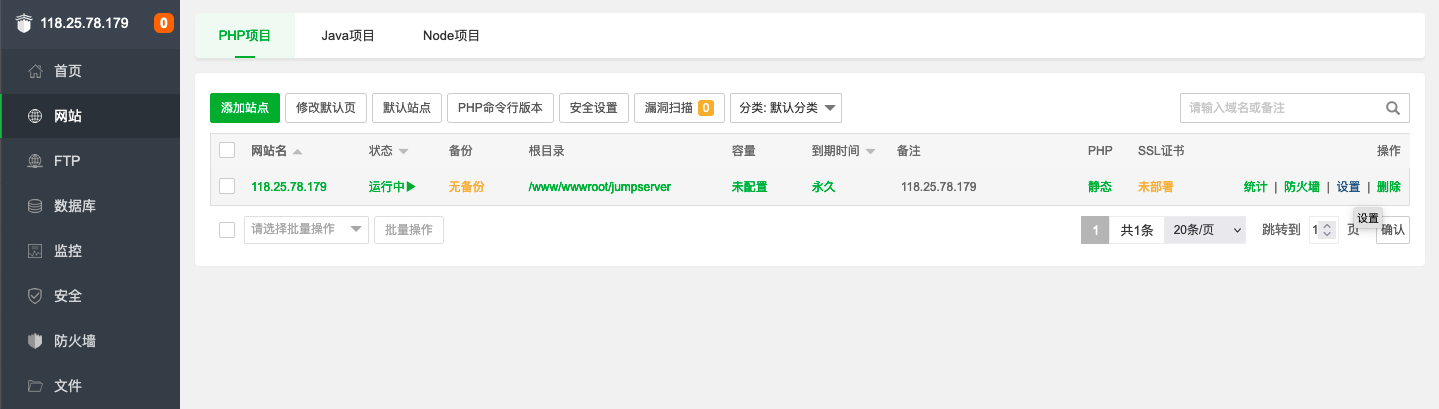Viewport: 1439px width, 409px height.
Task: Open the 状态 column filter arrow
Action: pos(403,151)
